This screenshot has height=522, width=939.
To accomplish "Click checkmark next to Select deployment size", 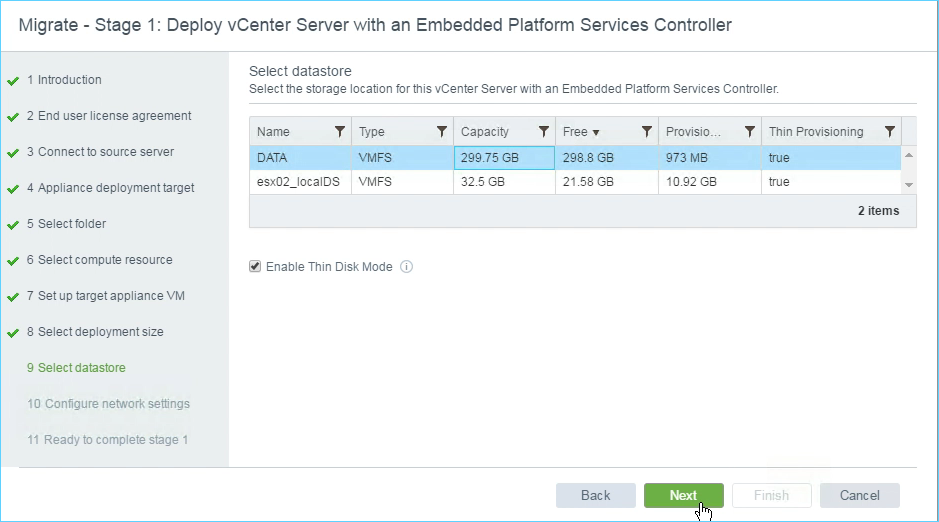I will click(x=13, y=332).
